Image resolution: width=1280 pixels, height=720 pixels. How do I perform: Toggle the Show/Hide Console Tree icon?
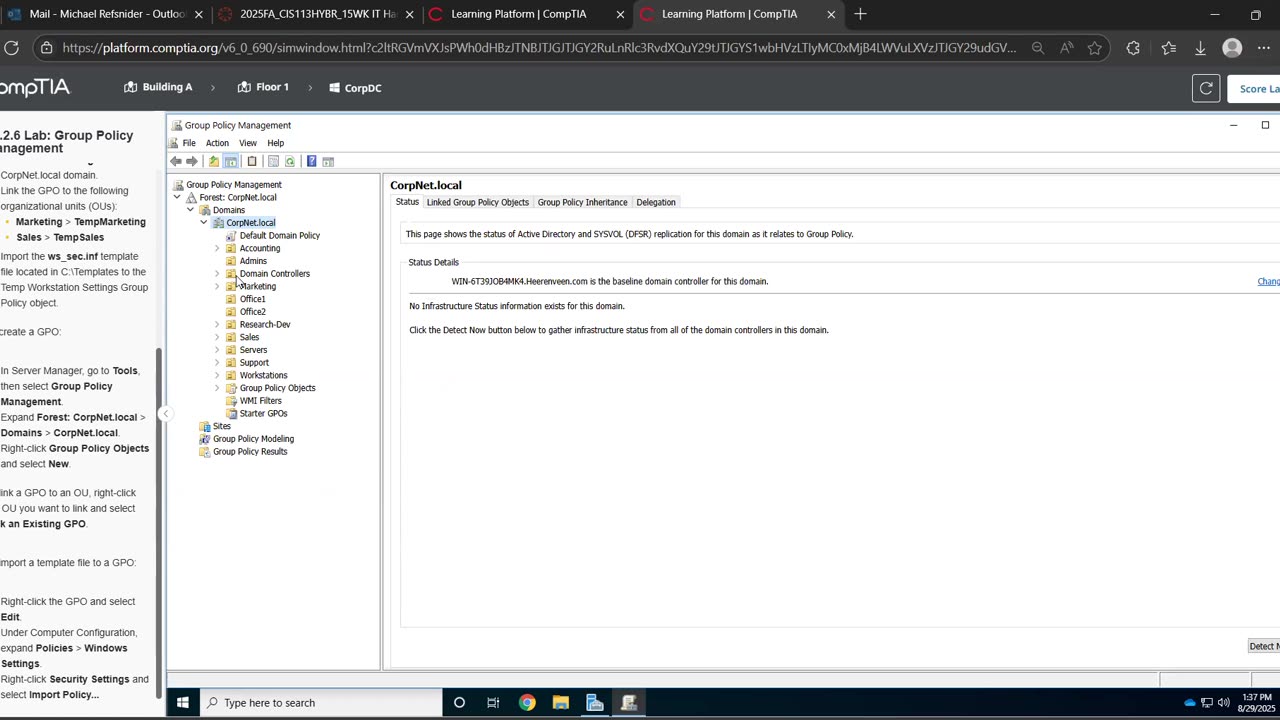(230, 161)
